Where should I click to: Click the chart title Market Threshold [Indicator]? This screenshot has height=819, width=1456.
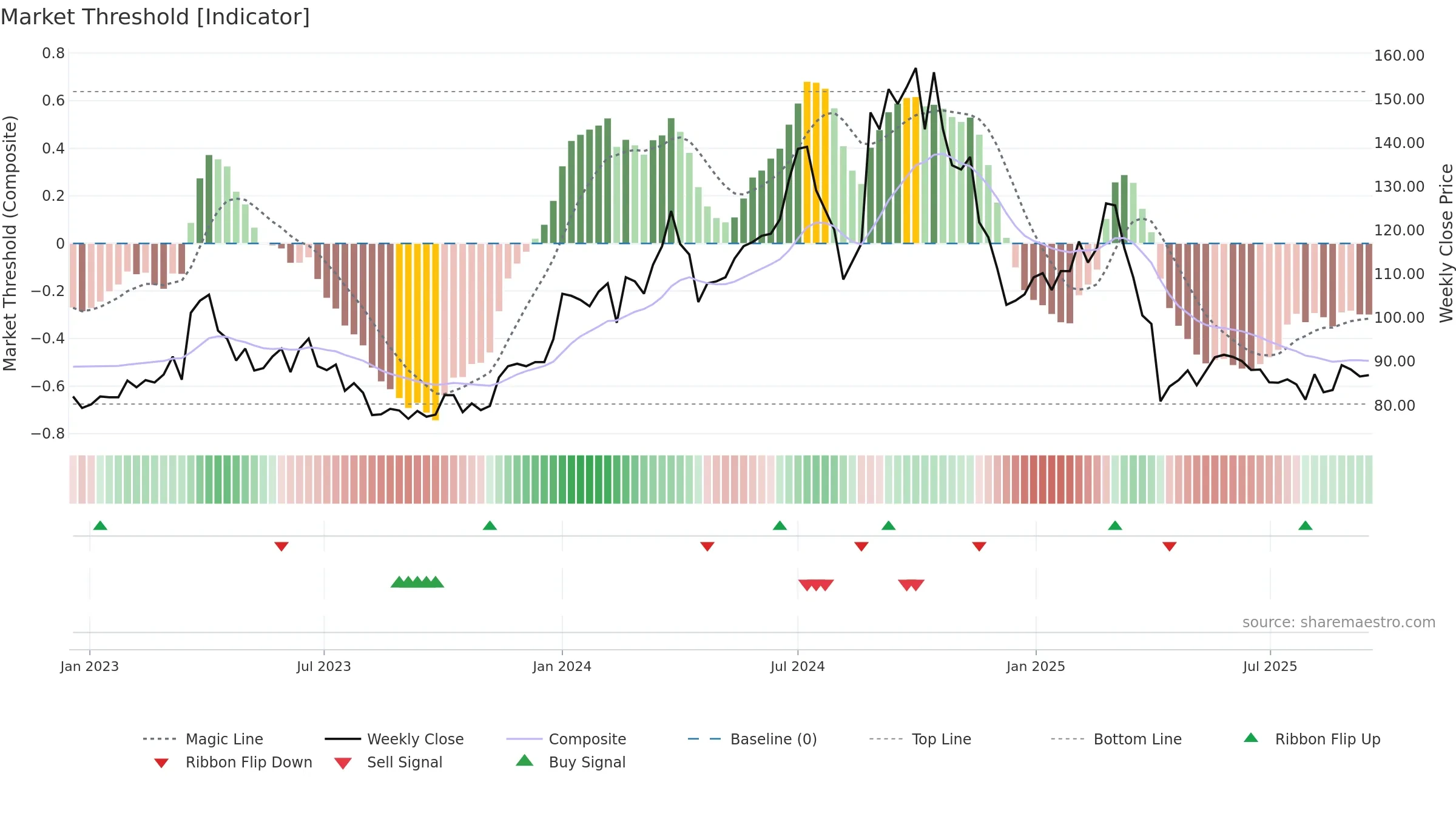coord(155,17)
